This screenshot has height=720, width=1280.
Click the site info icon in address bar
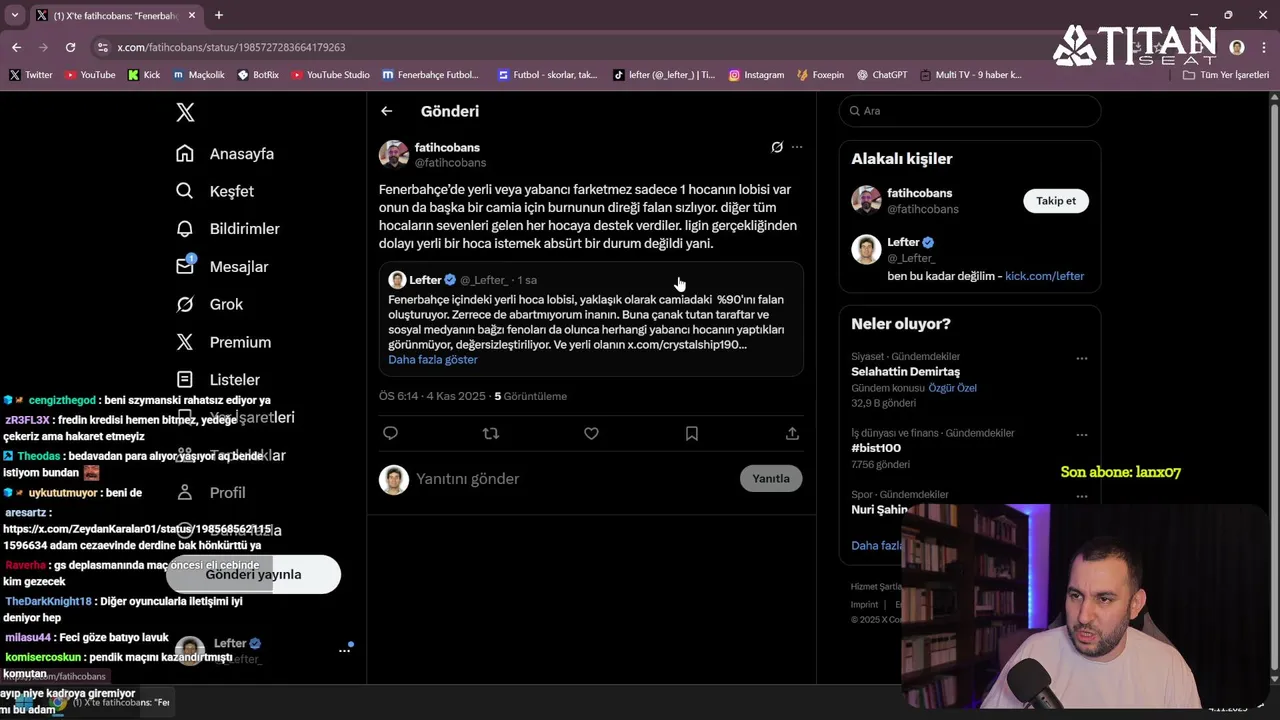point(102,47)
